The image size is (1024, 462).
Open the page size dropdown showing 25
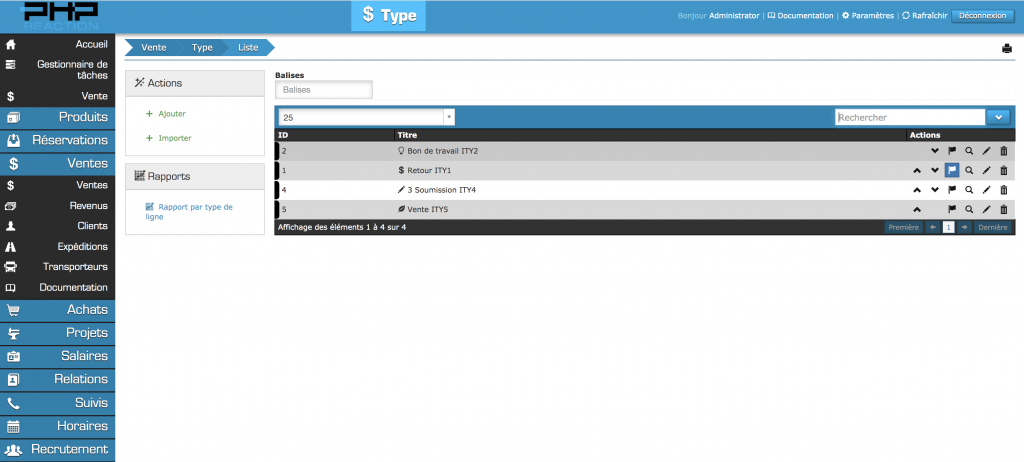pyautogui.click(x=366, y=117)
